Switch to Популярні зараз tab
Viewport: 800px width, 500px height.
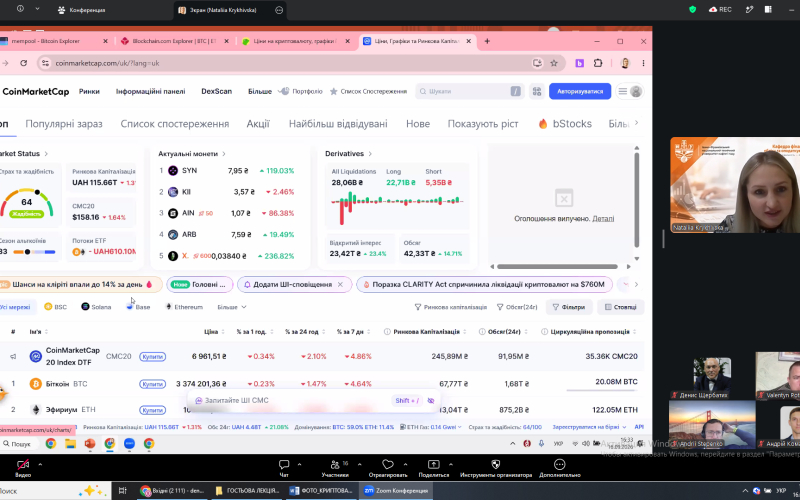(64, 123)
